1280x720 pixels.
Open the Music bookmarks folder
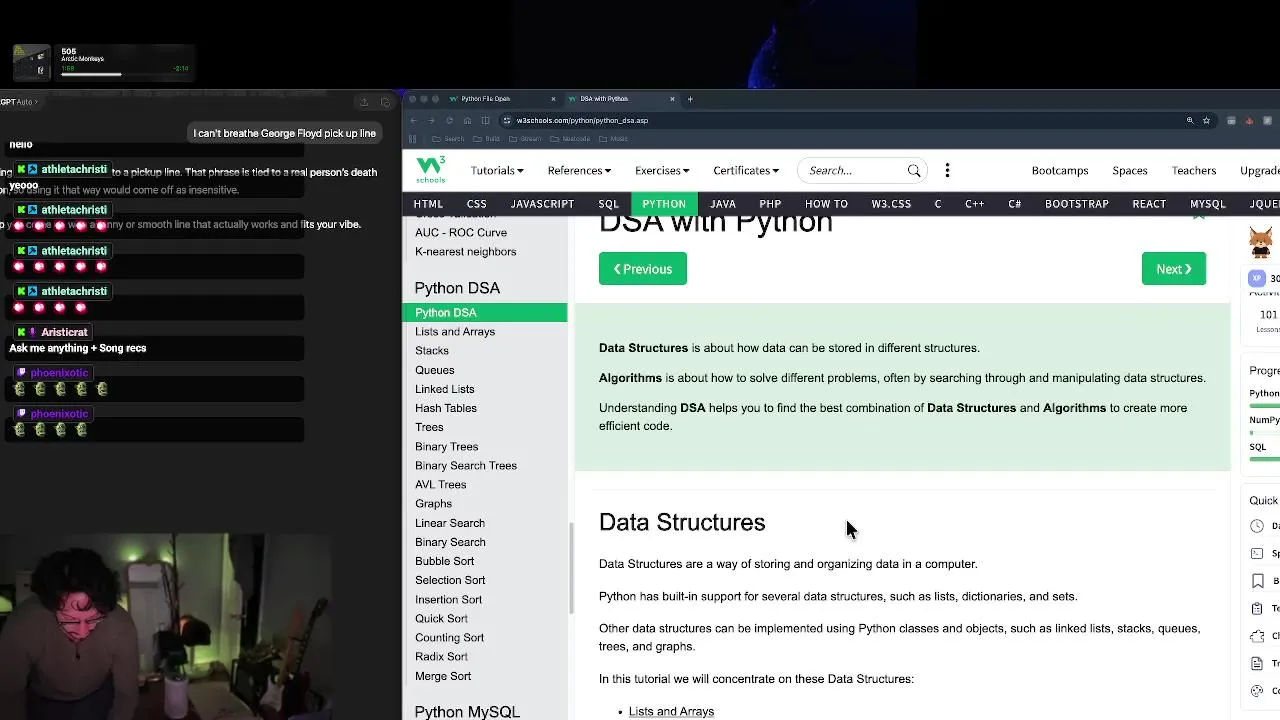coord(615,139)
